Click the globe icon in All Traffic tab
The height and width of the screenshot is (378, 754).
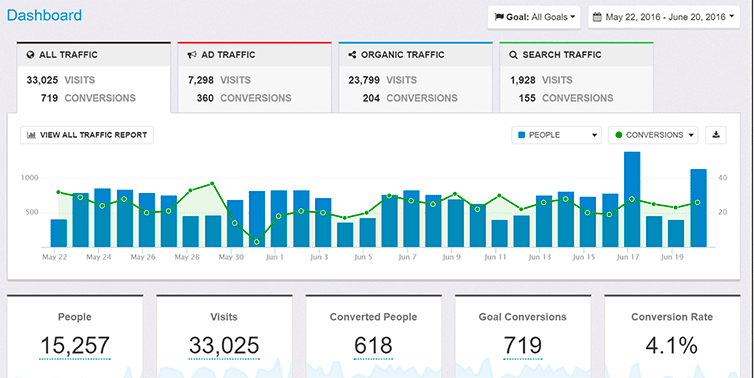(30, 55)
